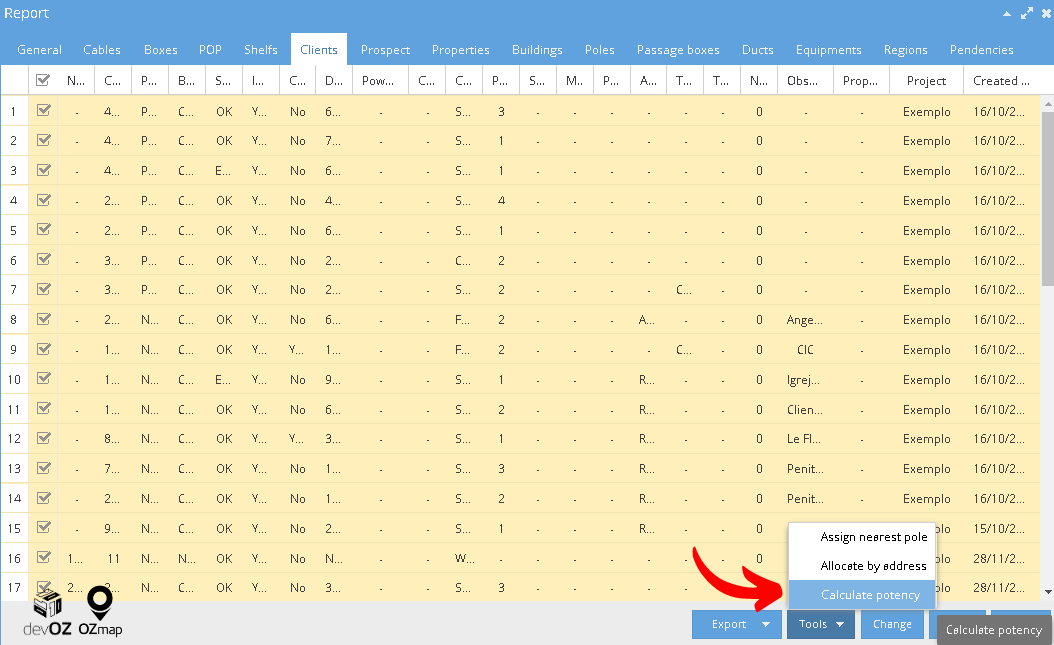Click the 28/11 date cell in row 16
The width and height of the screenshot is (1054, 645).
pyautogui.click(x=1002, y=558)
